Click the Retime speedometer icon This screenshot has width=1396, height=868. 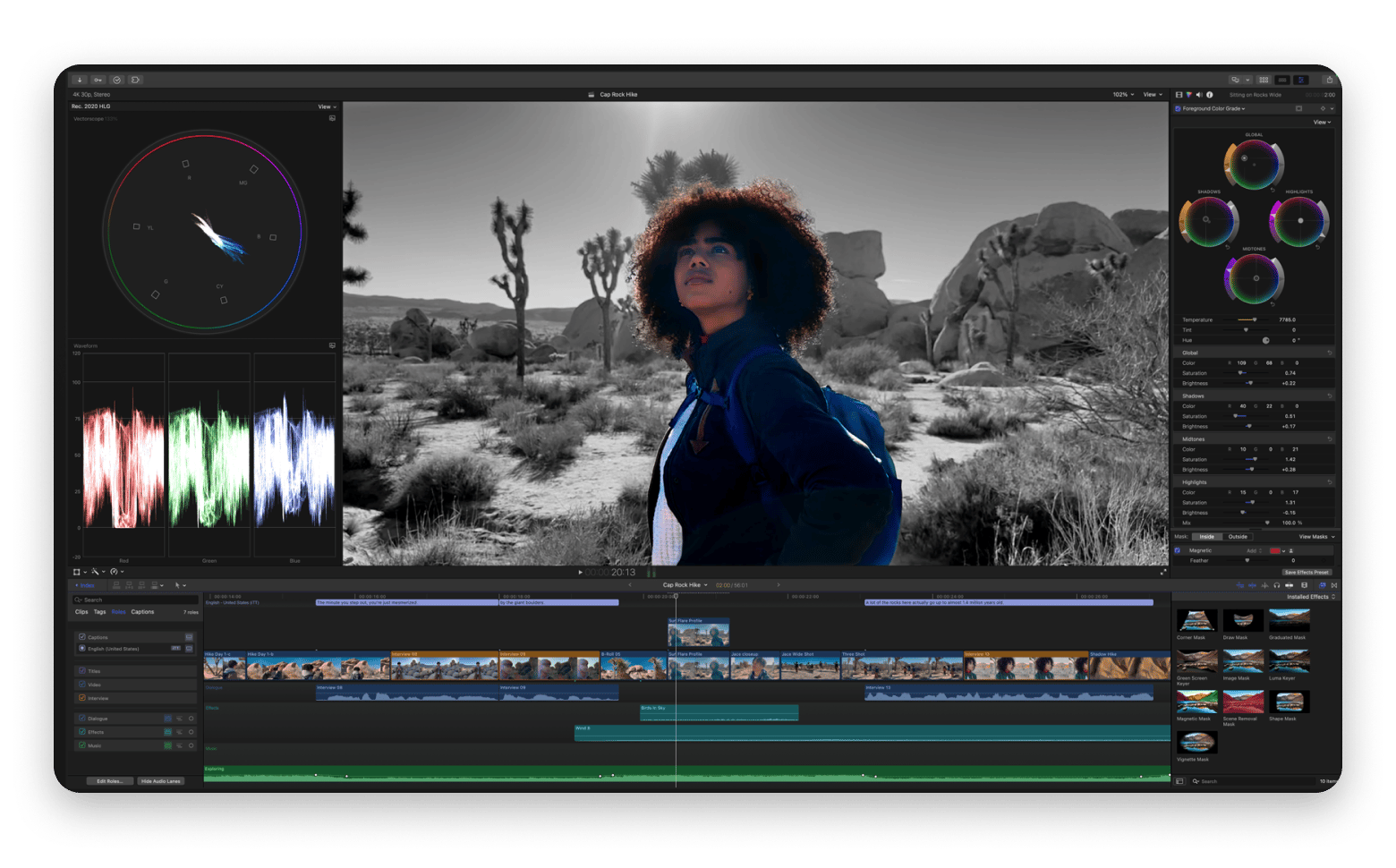click(114, 572)
